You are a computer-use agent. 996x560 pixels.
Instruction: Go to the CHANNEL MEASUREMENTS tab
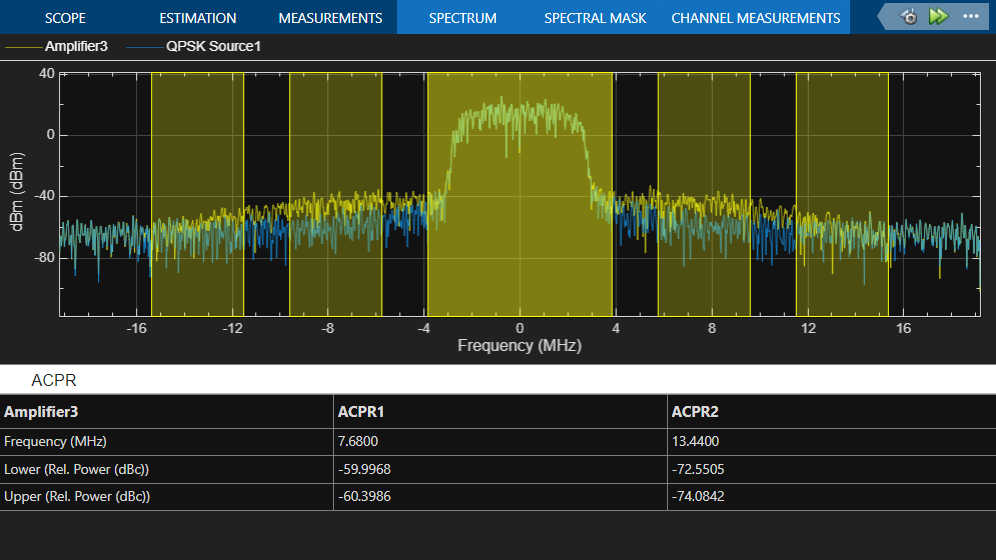pos(756,18)
